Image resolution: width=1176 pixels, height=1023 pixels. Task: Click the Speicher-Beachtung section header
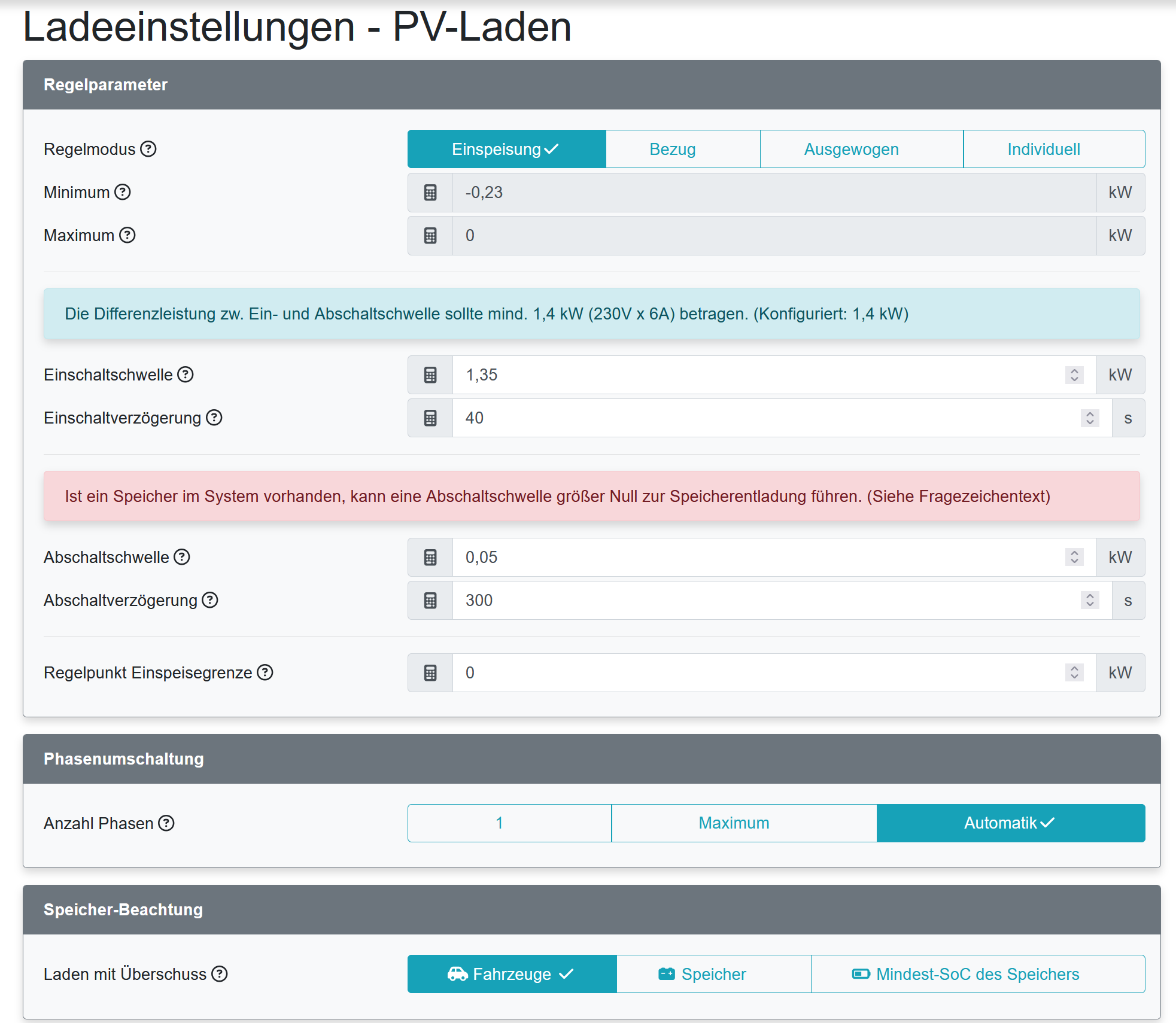pyautogui.click(x=591, y=910)
